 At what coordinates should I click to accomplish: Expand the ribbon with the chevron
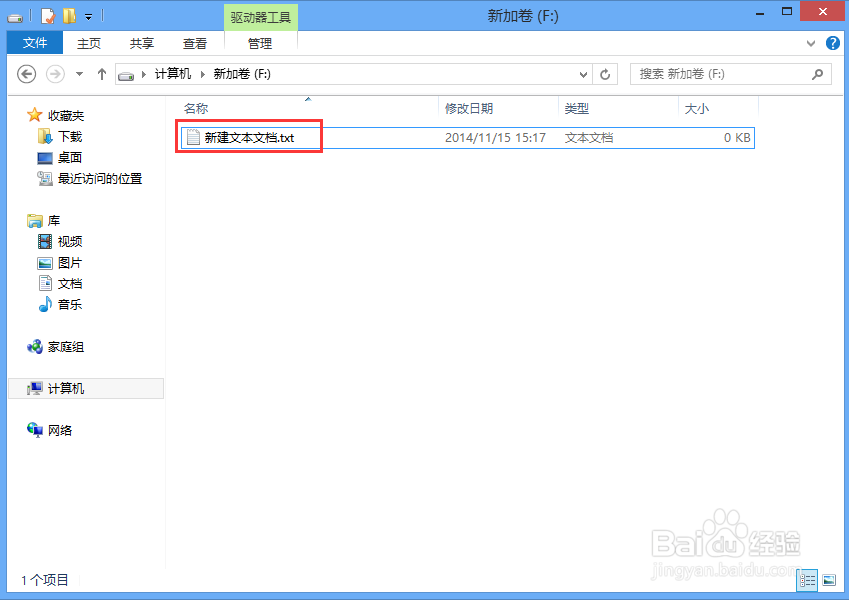(811, 43)
